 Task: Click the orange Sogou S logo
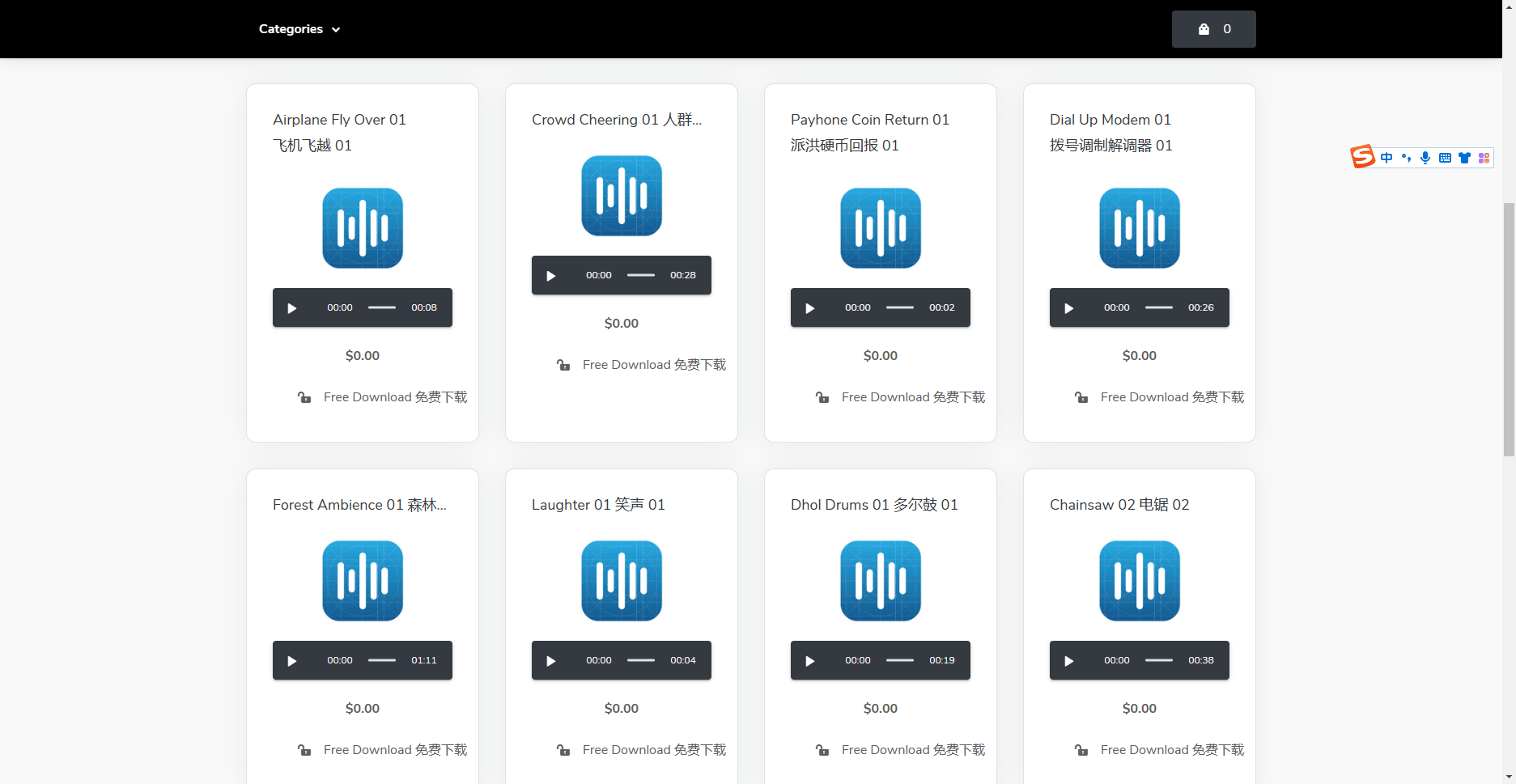coord(1361,156)
